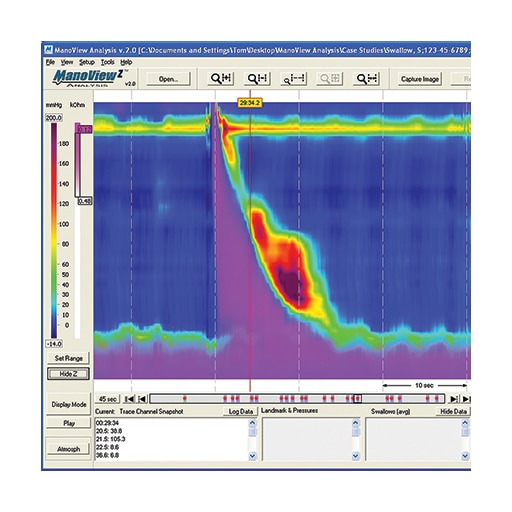The height and width of the screenshot is (512, 512).
Task: Step back one frame on timeline
Action: (x=142, y=399)
